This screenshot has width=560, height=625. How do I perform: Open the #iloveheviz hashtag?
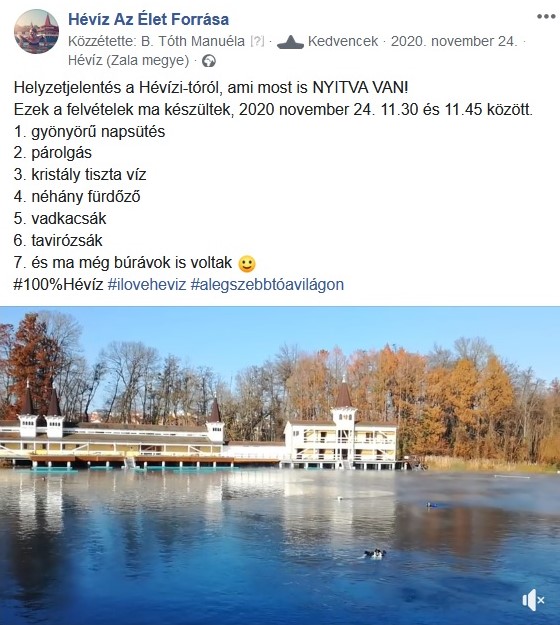[x=147, y=284]
